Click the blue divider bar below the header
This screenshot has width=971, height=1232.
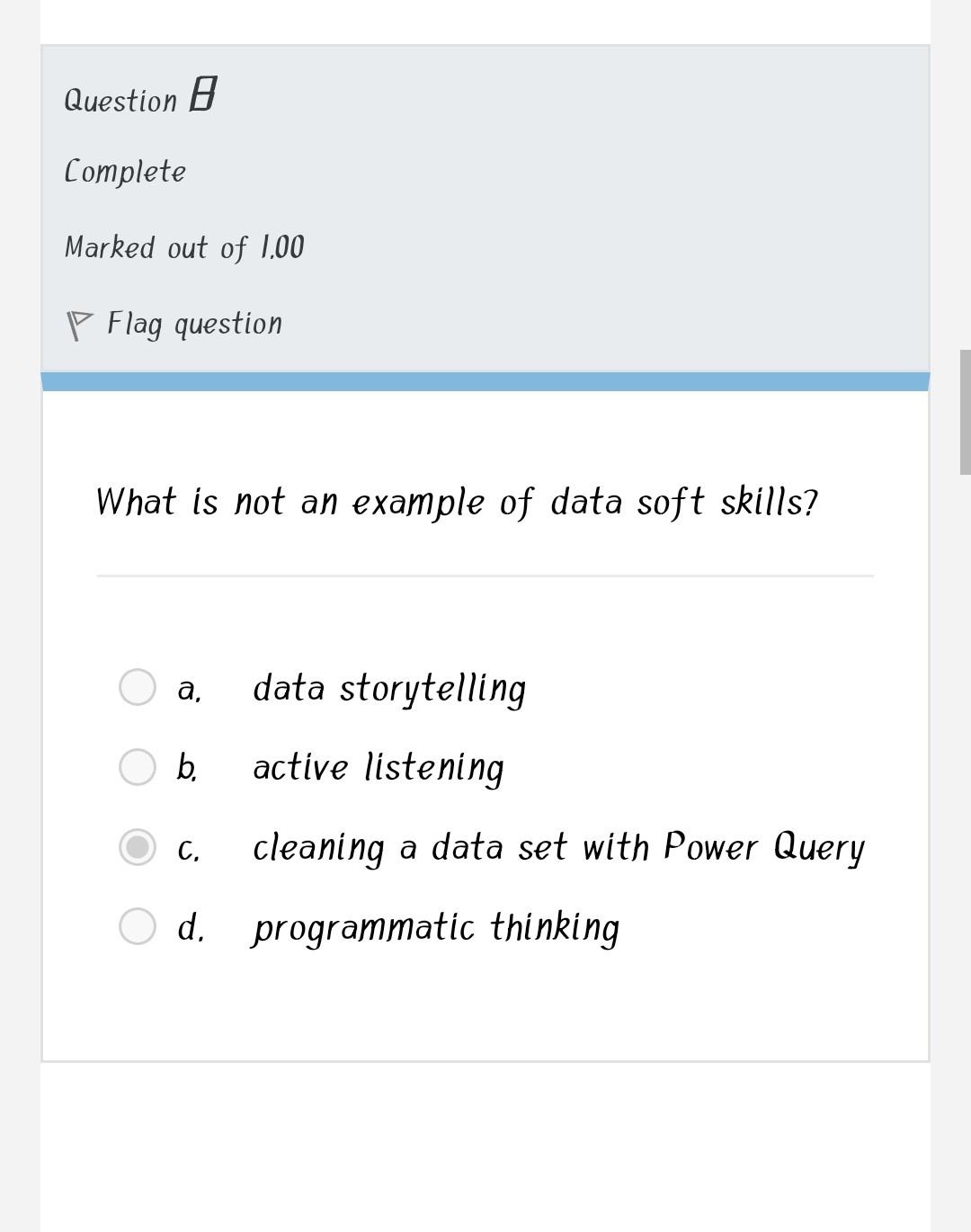(485, 379)
